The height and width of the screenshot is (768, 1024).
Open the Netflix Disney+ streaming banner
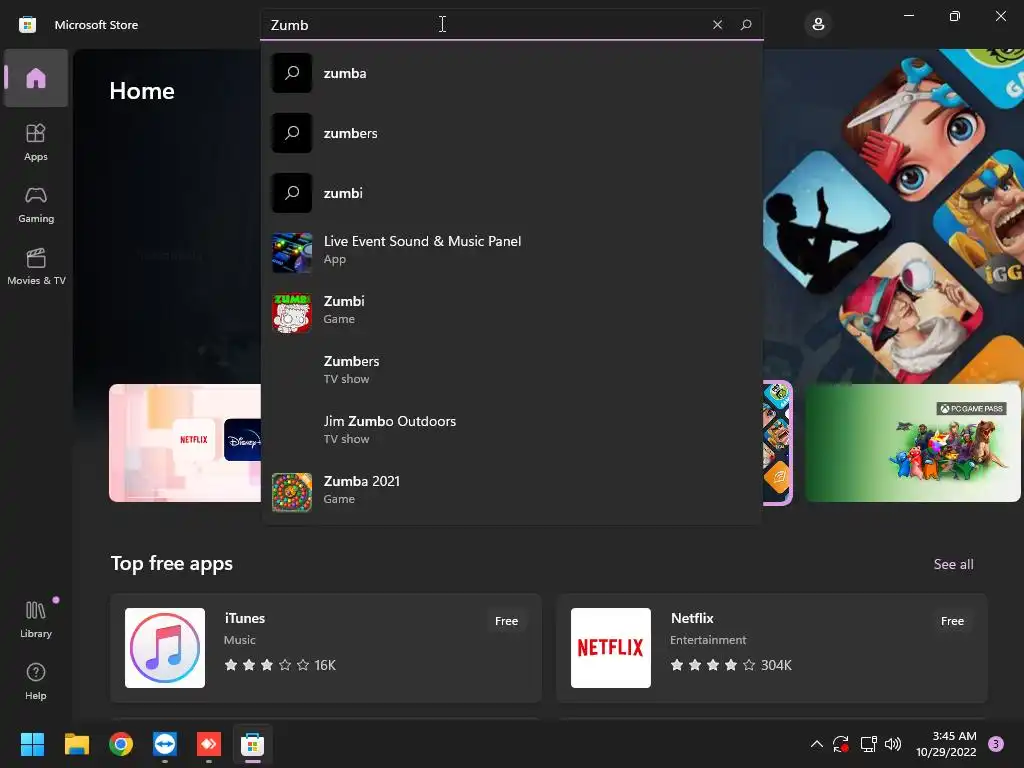click(x=185, y=443)
